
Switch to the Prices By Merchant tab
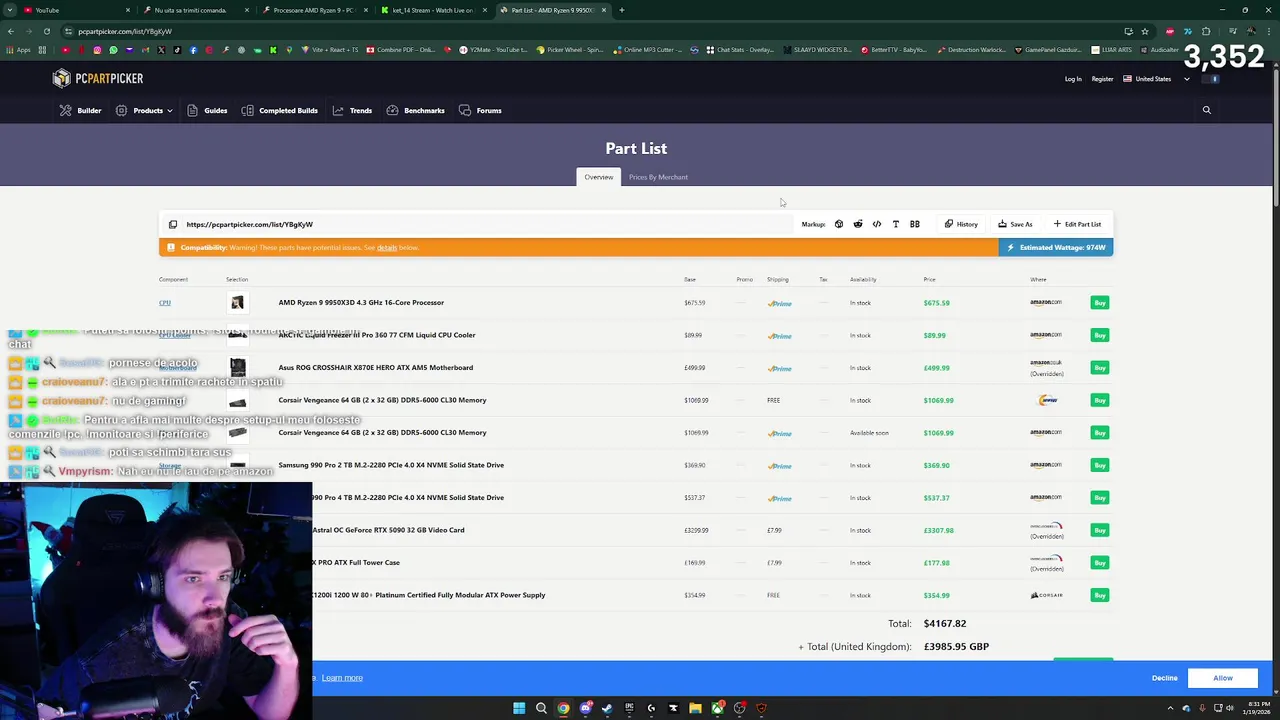(658, 177)
